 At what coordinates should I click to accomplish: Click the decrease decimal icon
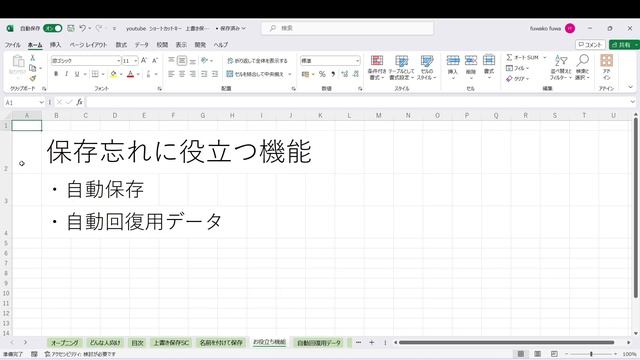point(356,74)
